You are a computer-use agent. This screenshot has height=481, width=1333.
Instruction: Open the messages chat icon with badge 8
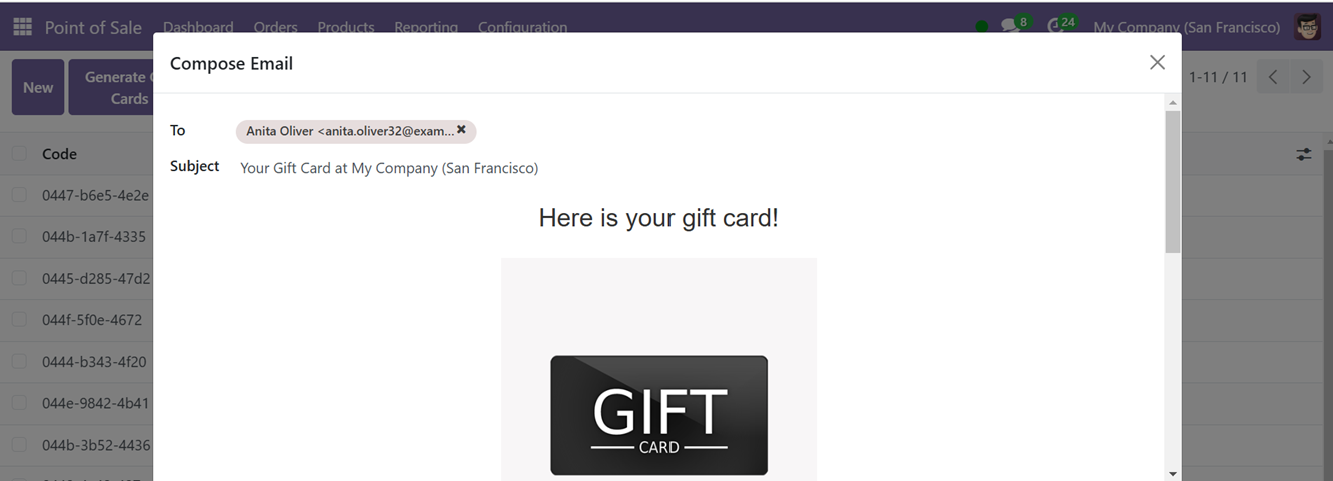tap(1013, 25)
